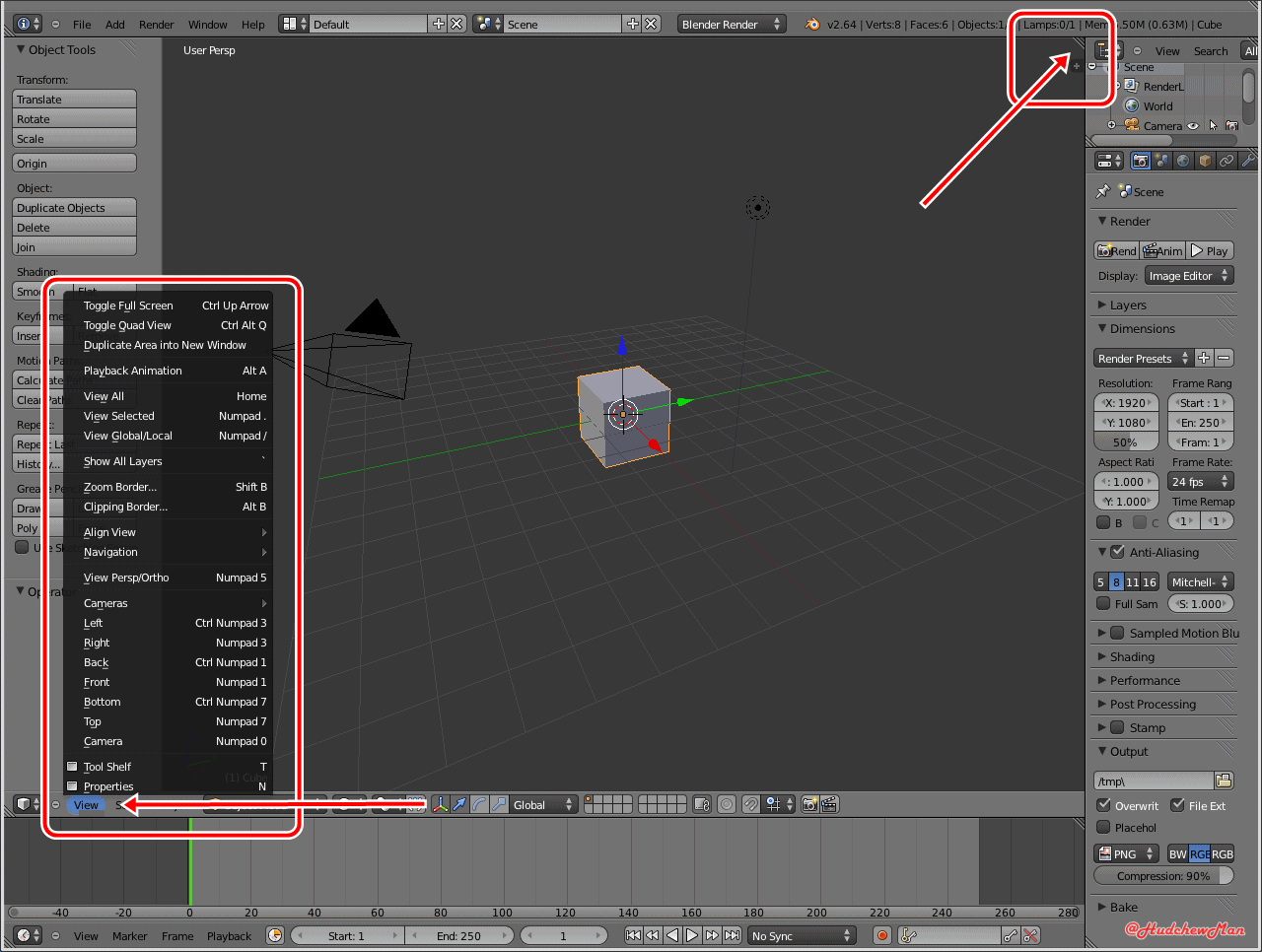Open World properties using the globe icon

pyautogui.click(x=1183, y=160)
